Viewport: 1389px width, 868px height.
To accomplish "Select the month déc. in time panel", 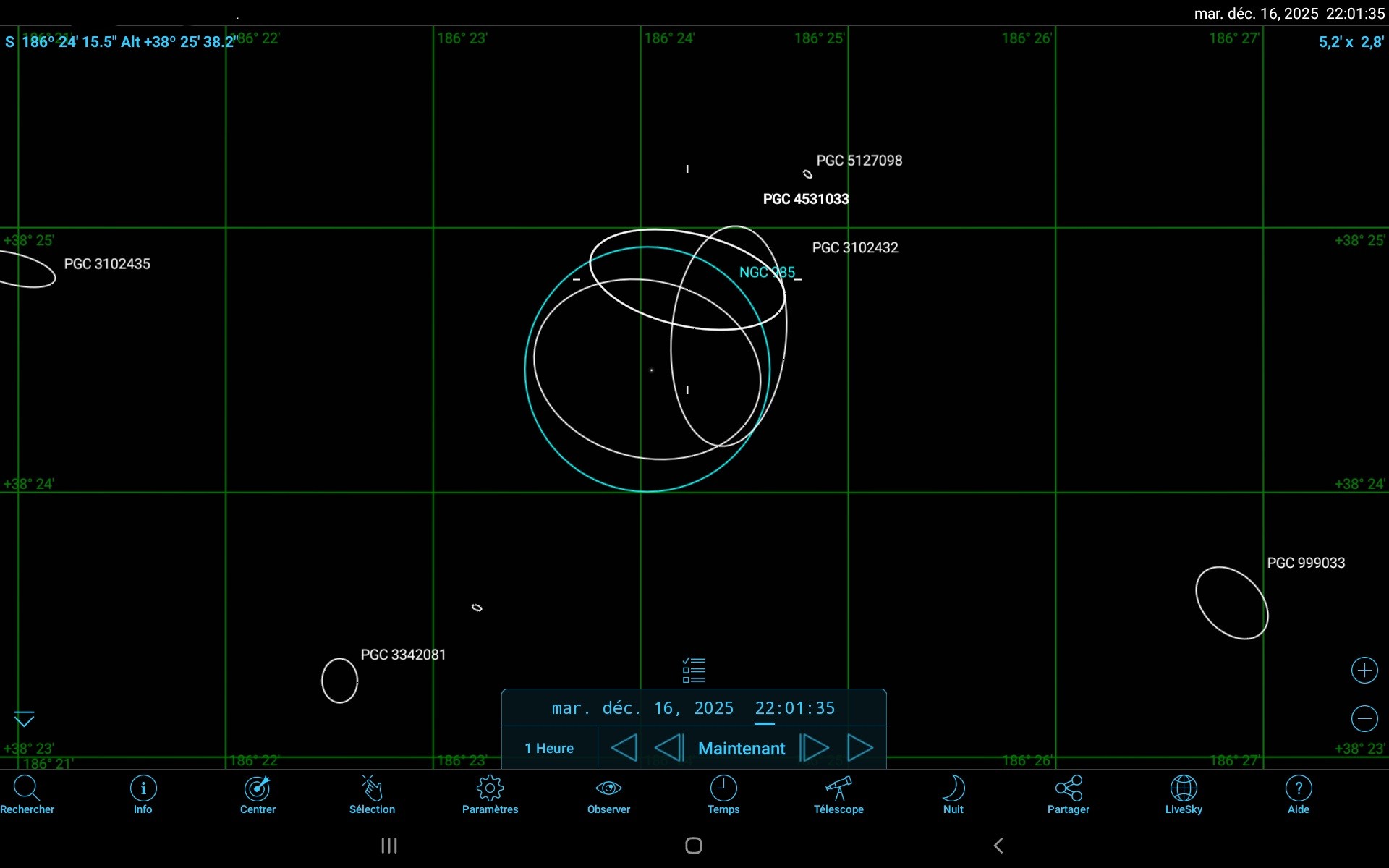I will click(x=621, y=708).
